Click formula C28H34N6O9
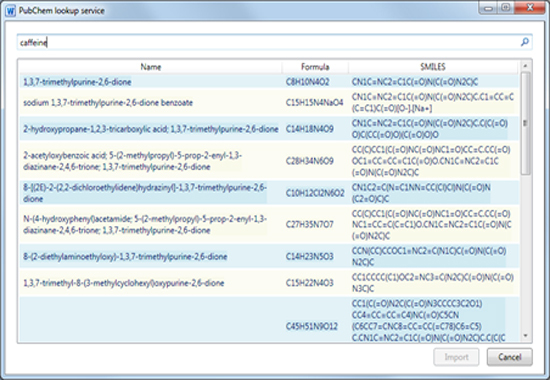 click(309, 161)
